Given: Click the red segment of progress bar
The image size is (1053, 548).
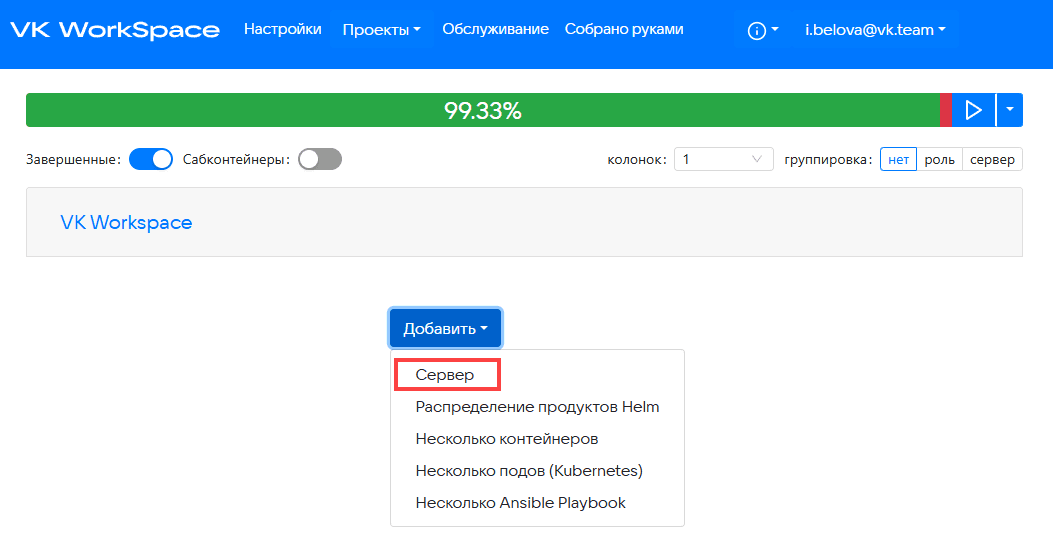Looking at the screenshot, I should point(946,110).
